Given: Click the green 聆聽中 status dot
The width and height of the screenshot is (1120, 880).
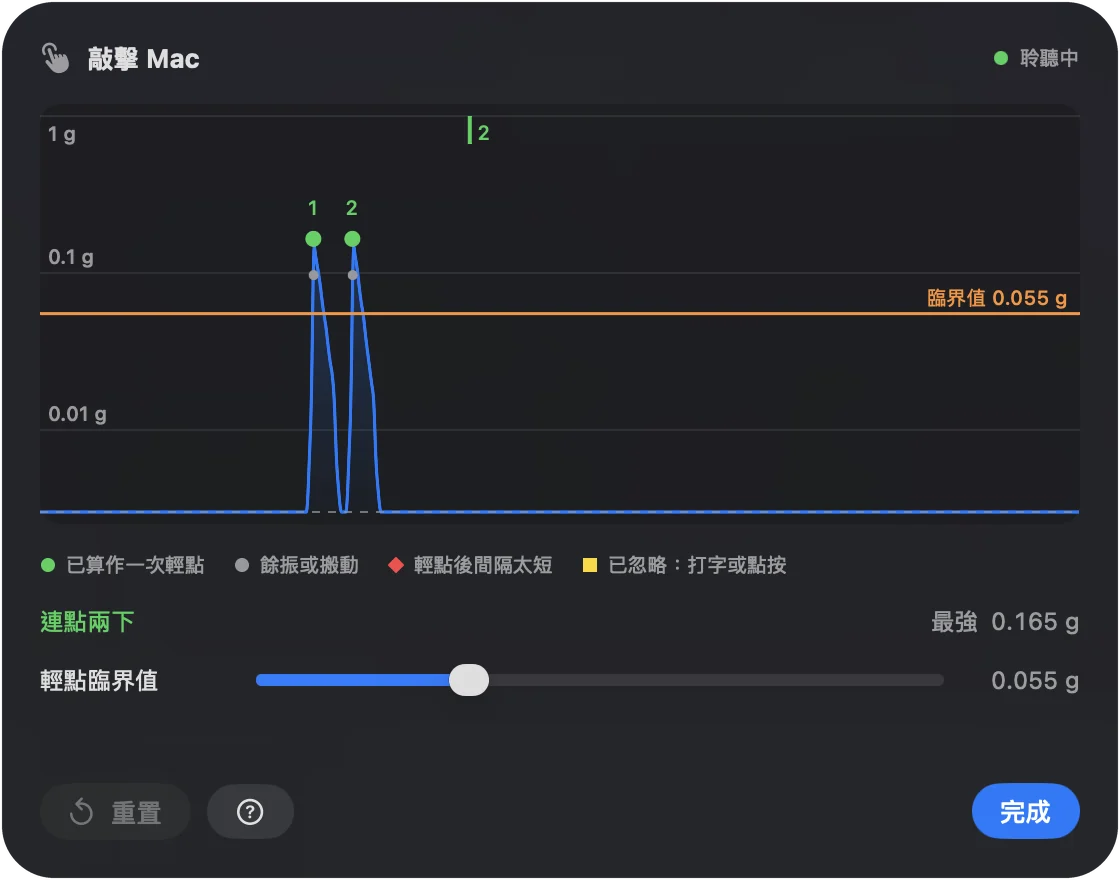Looking at the screenshot, I should 1001,58.
